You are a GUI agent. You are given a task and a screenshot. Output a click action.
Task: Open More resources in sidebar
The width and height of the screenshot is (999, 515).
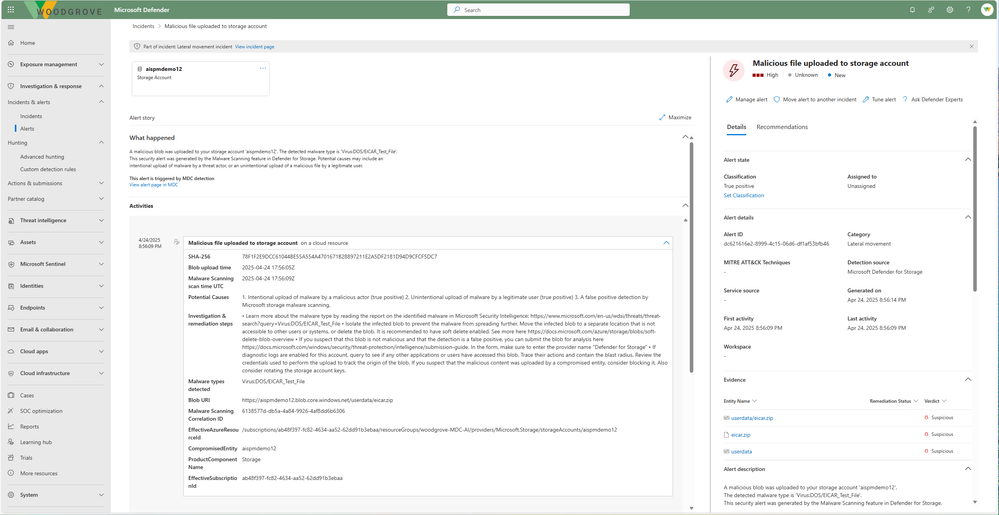pos(38,474)
